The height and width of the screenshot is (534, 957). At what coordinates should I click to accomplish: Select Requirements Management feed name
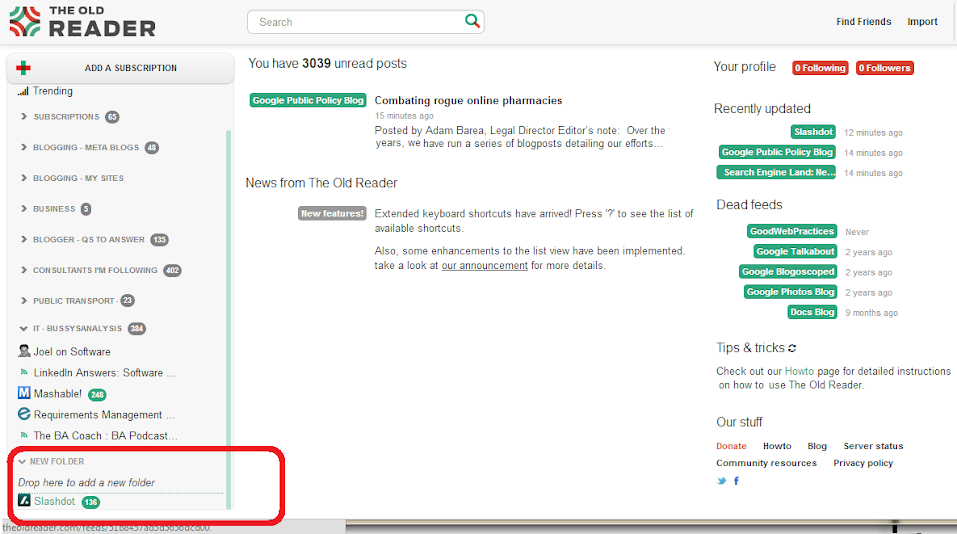click(104, 414)
